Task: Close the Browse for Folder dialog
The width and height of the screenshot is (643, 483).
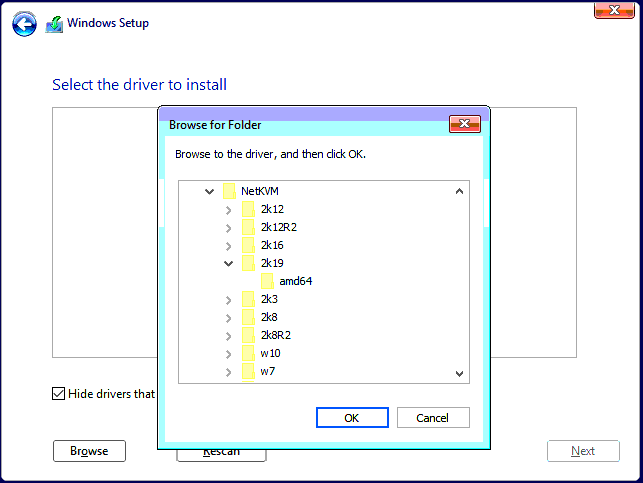Action: [x=465, y=124]
